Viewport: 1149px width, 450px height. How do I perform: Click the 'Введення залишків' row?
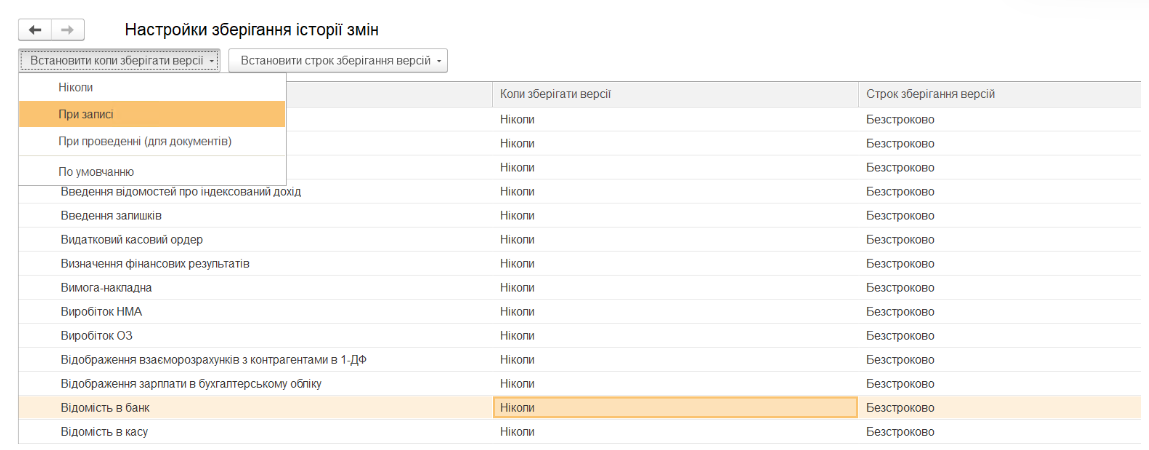tap(111, 216)
